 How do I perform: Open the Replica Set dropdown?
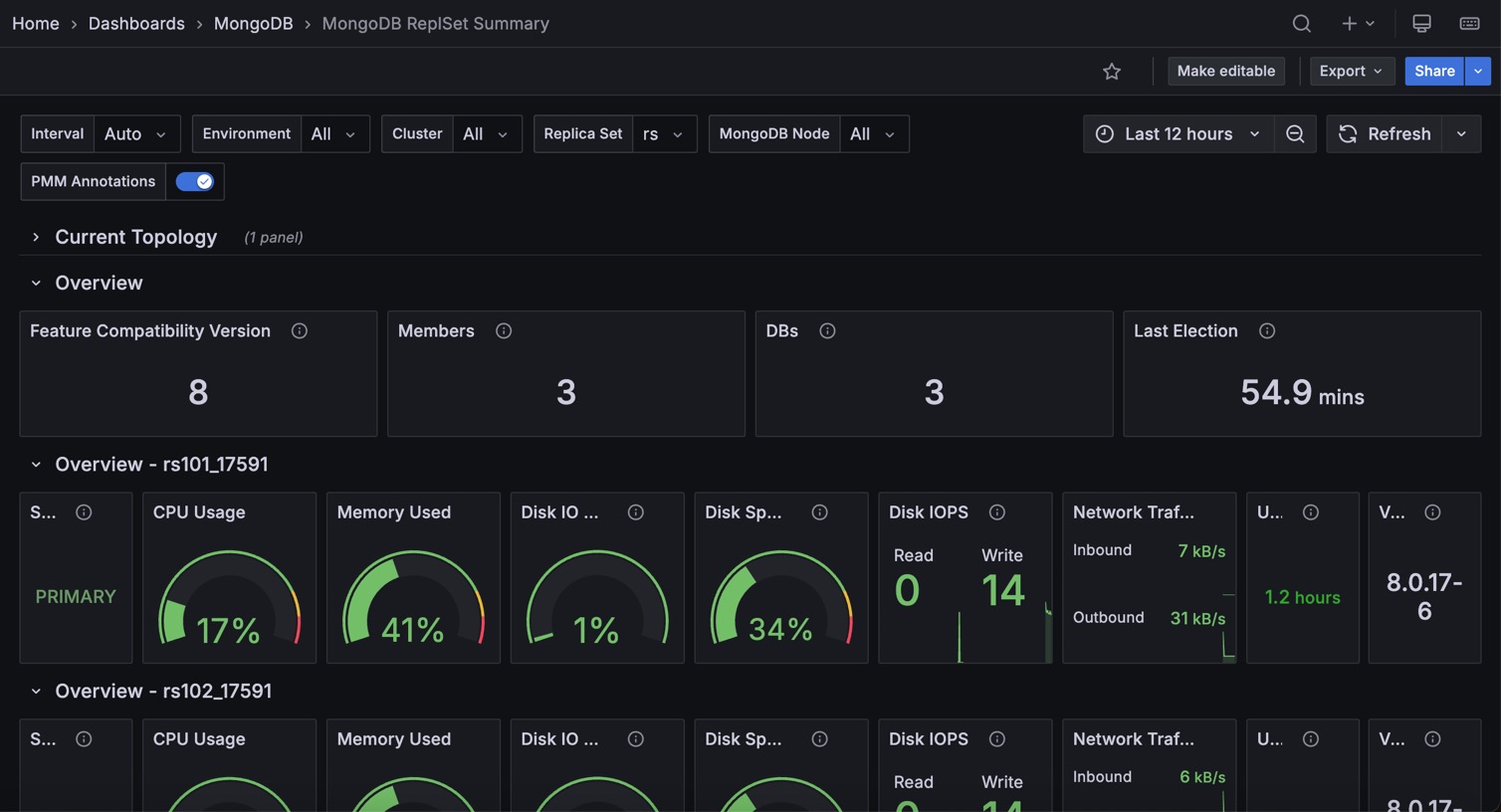pos(664,134)
